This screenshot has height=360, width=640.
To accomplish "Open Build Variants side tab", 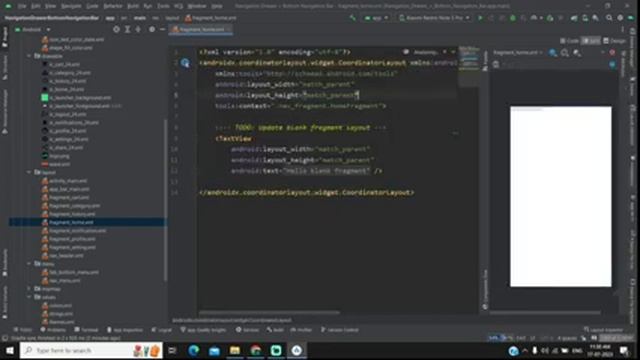I will (x=5, y=303).
